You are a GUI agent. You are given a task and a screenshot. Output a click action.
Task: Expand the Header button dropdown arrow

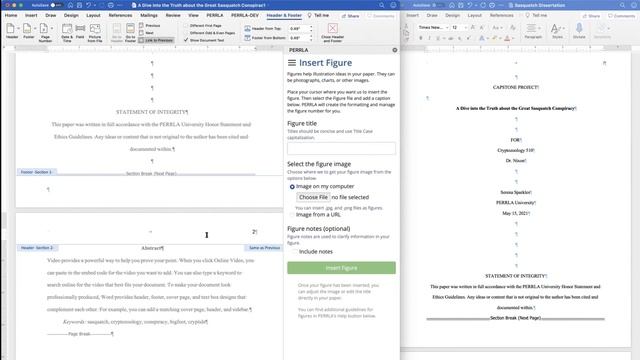18,29
